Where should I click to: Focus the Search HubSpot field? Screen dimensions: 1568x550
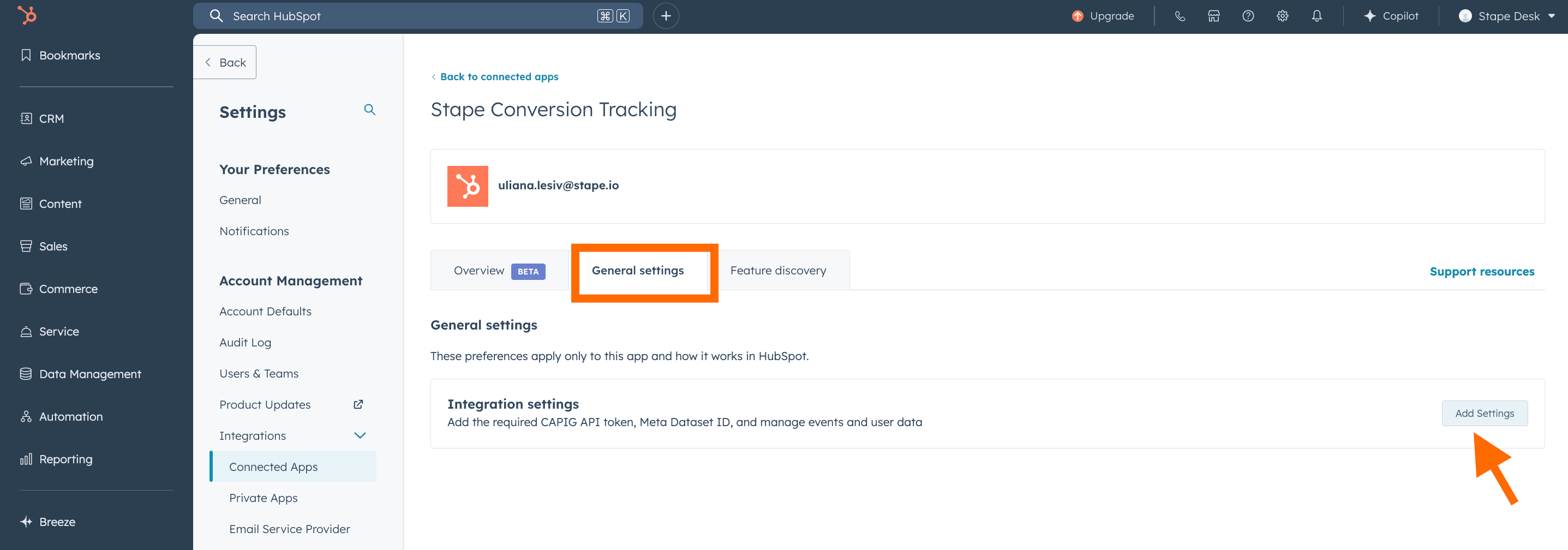(417, 16)
